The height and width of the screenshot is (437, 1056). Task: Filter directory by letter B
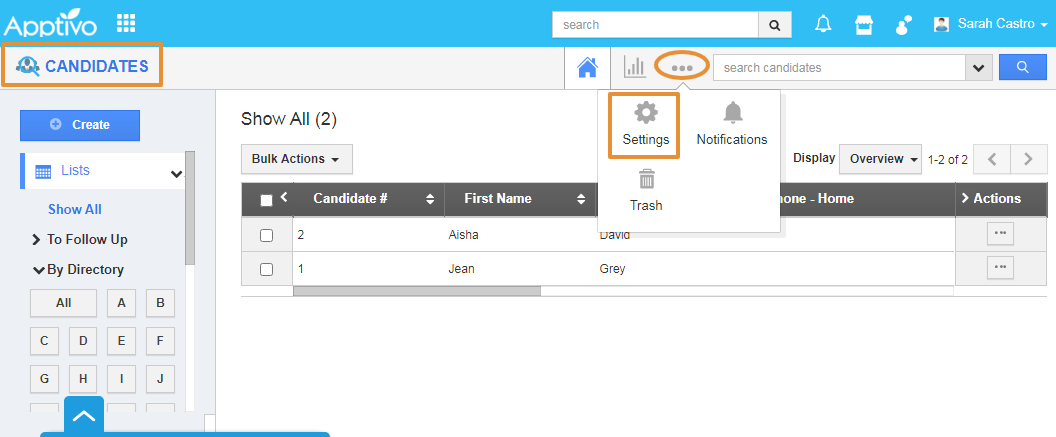pos(160,303)
